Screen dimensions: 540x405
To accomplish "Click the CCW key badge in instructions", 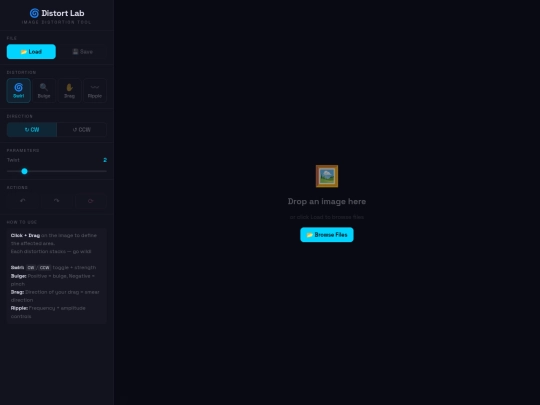I will click(x=44, y=268).
